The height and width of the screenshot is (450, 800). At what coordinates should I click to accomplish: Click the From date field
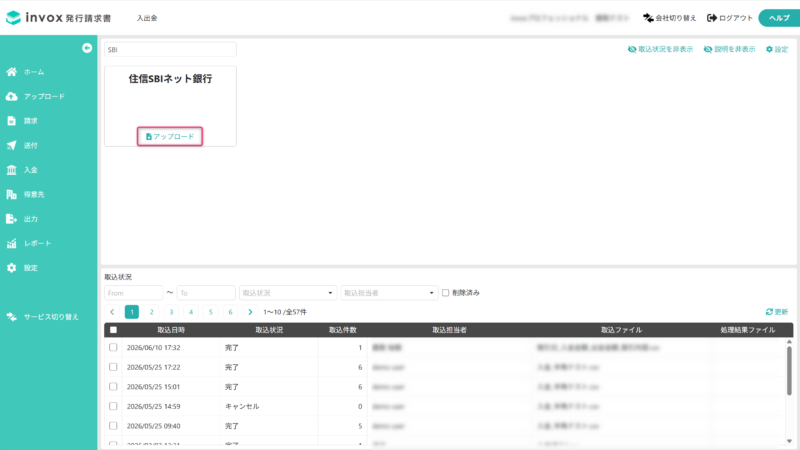[x=133, y=293]
